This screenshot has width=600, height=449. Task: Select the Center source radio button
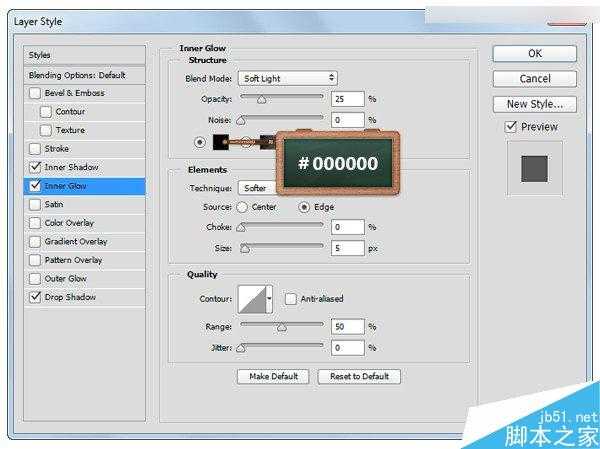[242, 207]
